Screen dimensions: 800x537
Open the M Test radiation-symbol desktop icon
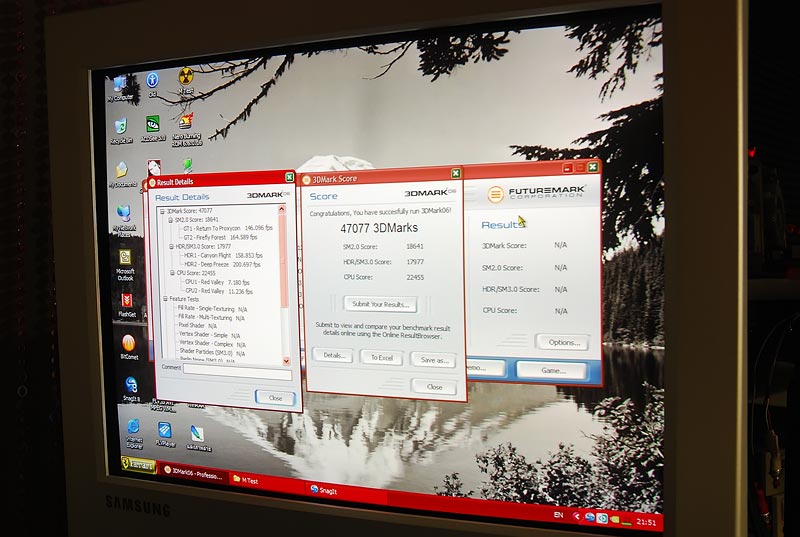tap(186, 81)
